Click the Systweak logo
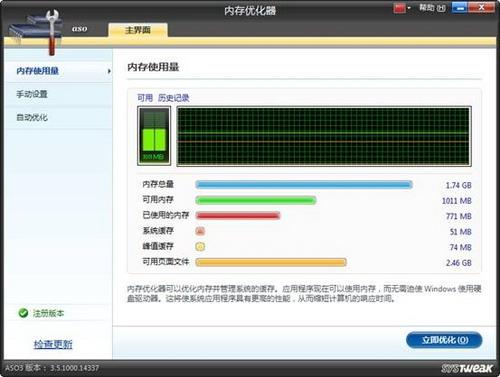The height and width of the screenshot is (377, 500). pos(467,368)
